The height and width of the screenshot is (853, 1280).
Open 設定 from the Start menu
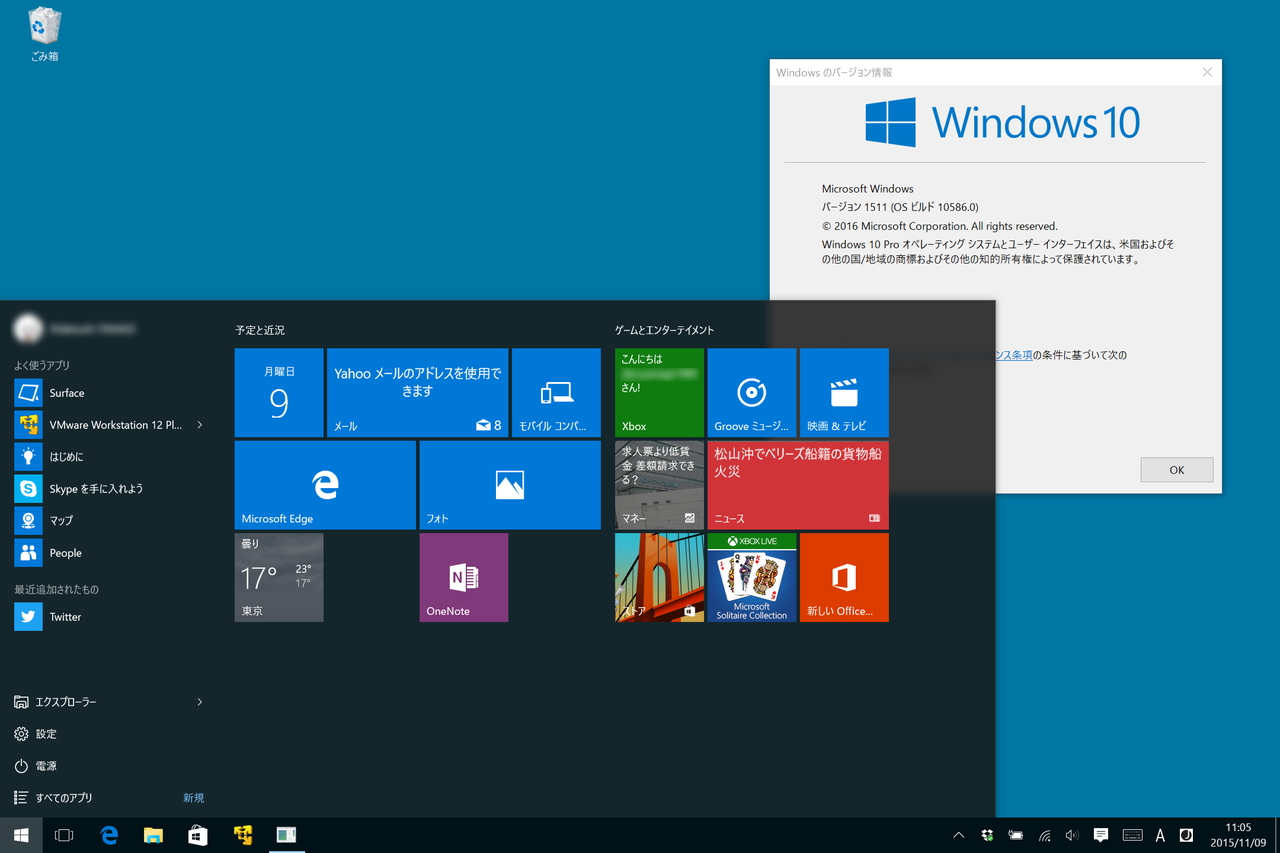[x=46, y=733]
